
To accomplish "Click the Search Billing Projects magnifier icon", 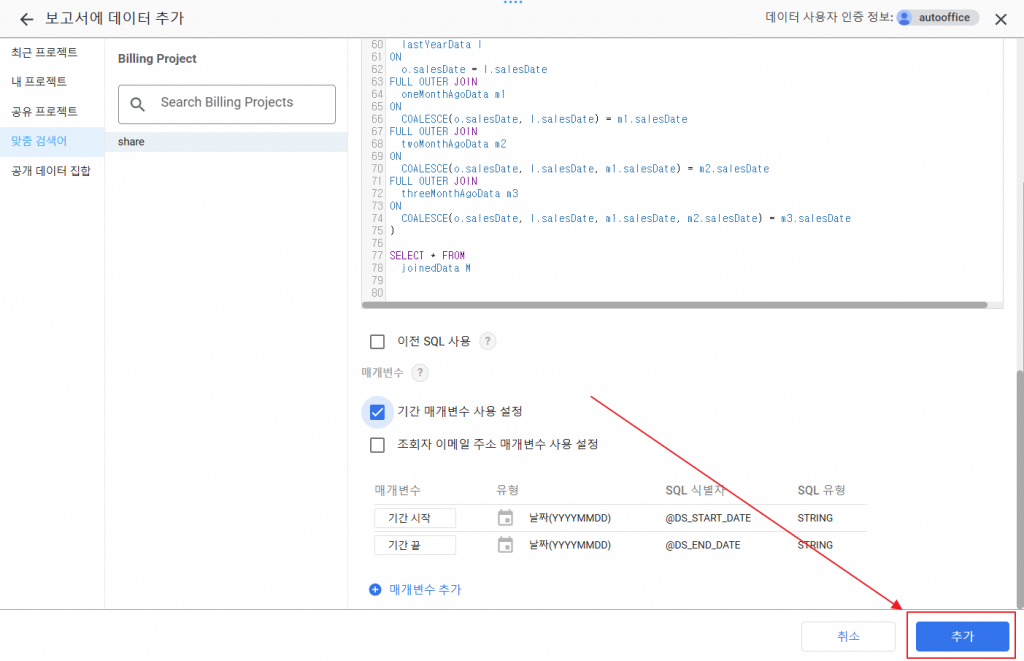I will pyautogui.click(x=137, y=104).
